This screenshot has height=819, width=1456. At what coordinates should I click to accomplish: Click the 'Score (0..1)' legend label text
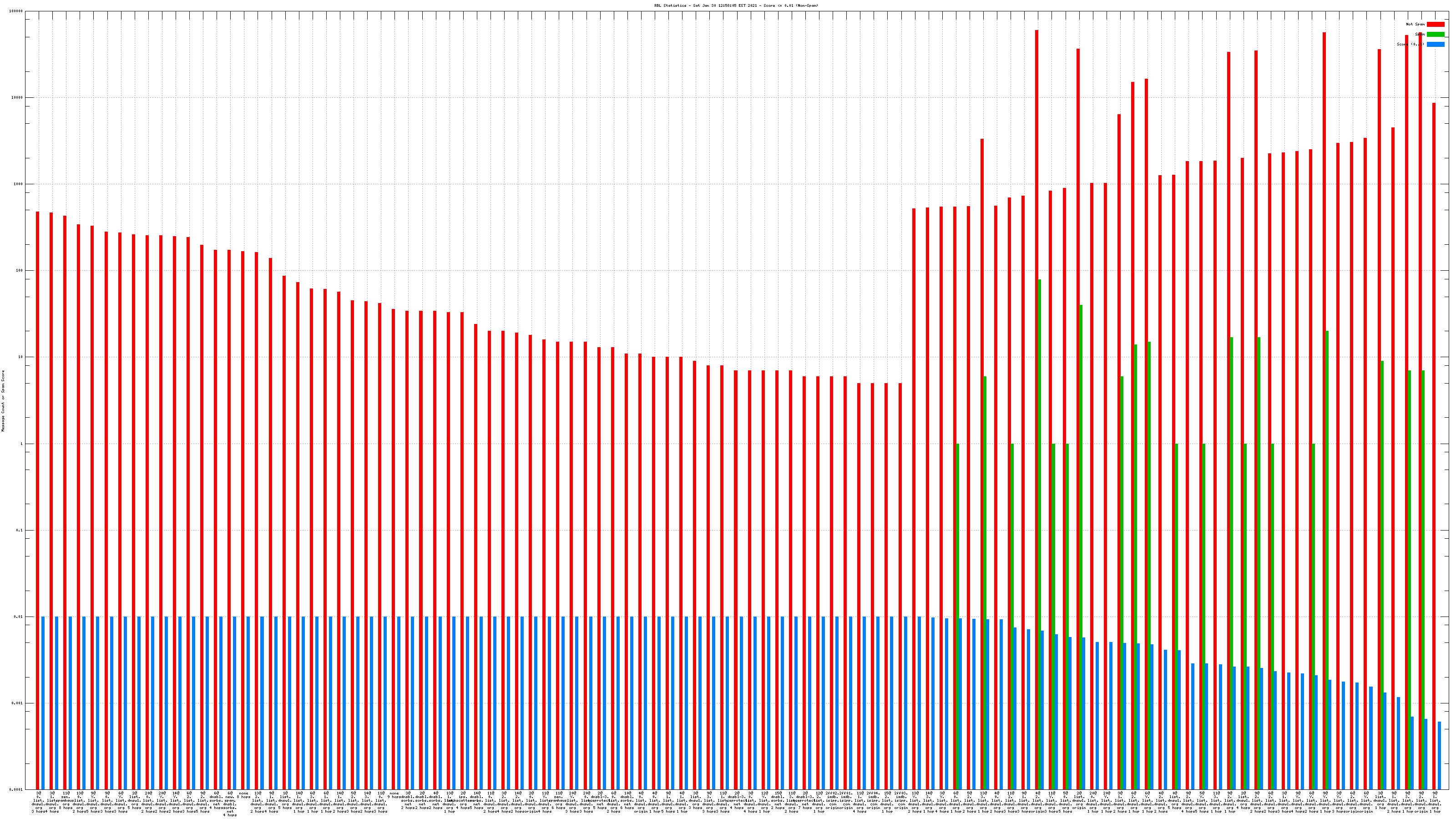pyautogui.click(x=1411, y=45)
